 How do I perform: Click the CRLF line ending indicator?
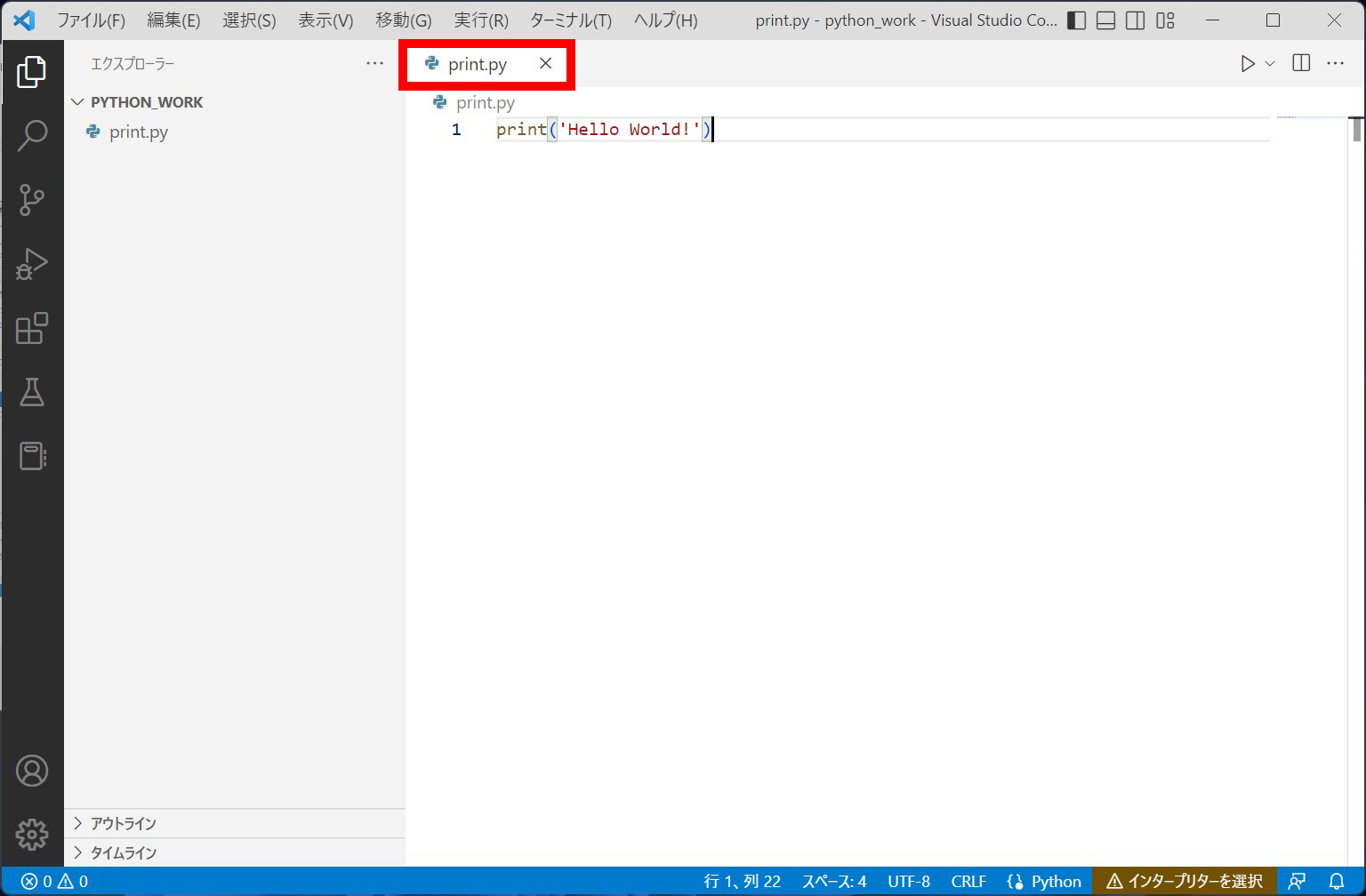(x=968, y=881)
